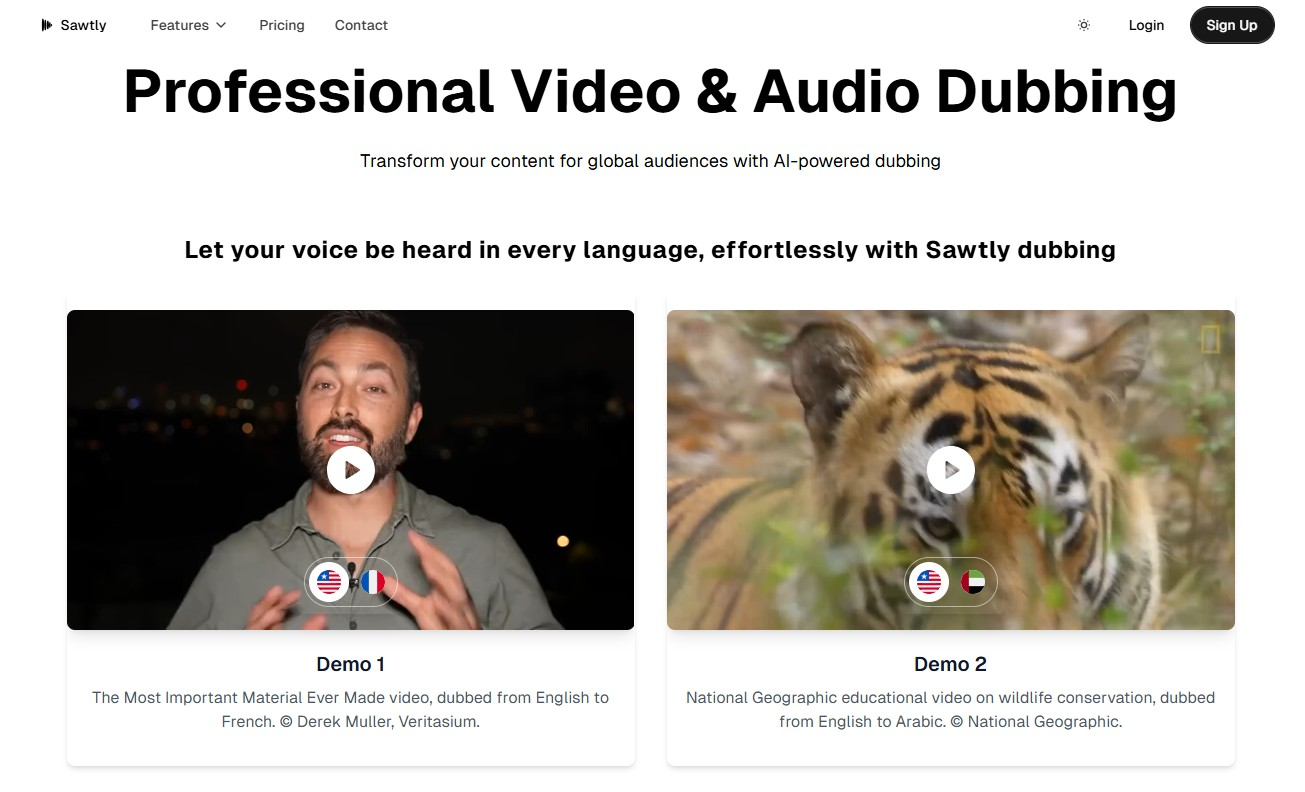Click the Sawtly brand name text
This screenshot has width=1305, height=792.
tap(83, 25)
